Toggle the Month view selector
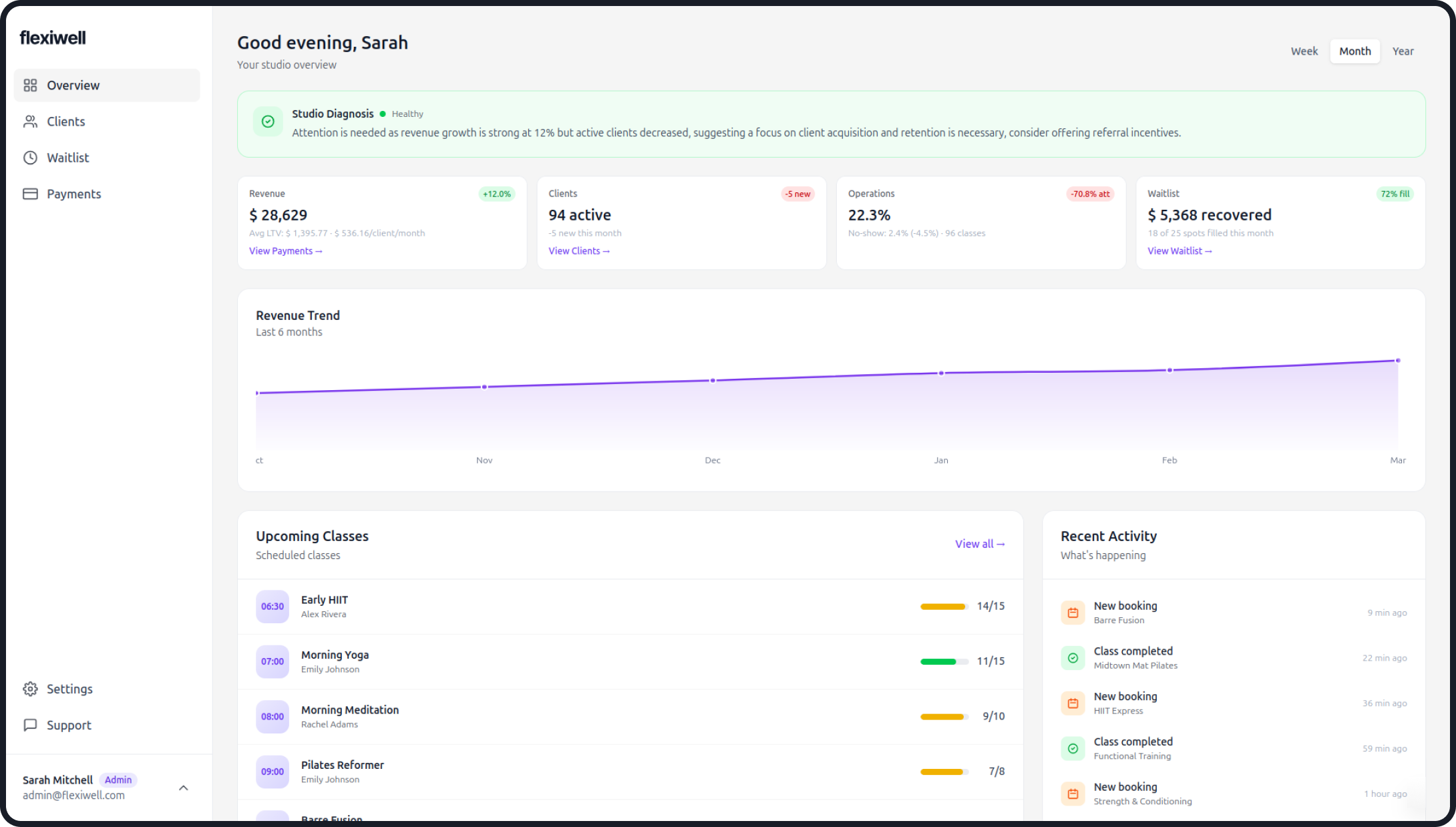Screen dimensions: 1456x827 click(1355, 51)
